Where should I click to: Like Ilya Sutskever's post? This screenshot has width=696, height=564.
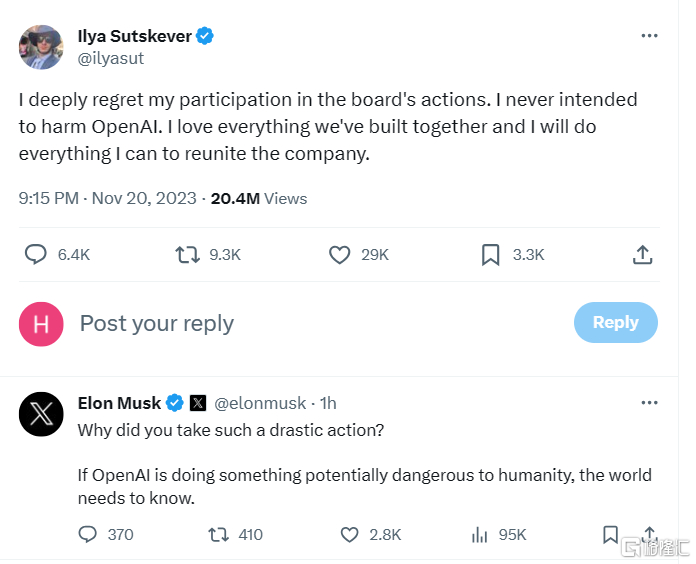(340, 254)
